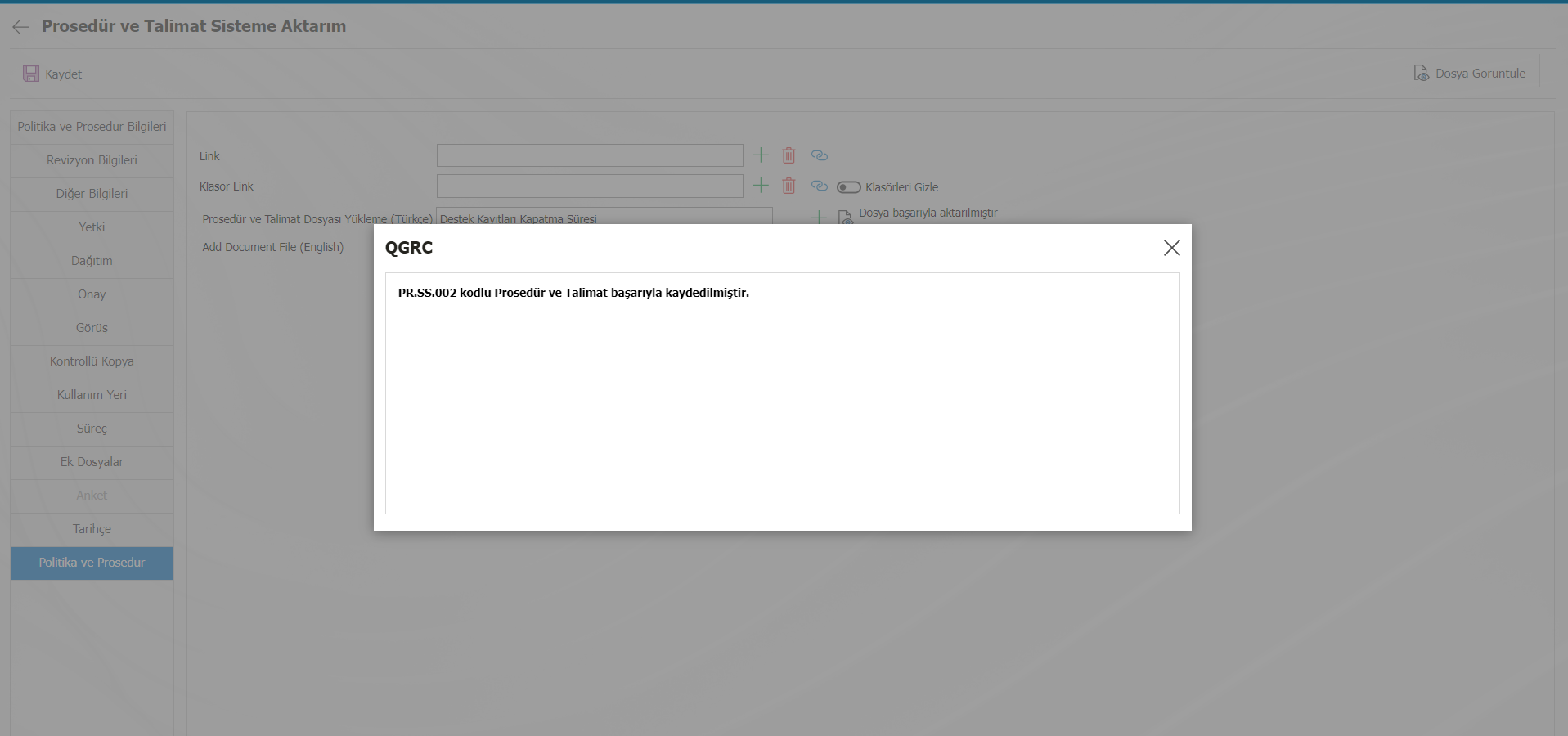Open the Revizyon Bilgileri tab
The image size is (1568, 736).
coord(92,160)
